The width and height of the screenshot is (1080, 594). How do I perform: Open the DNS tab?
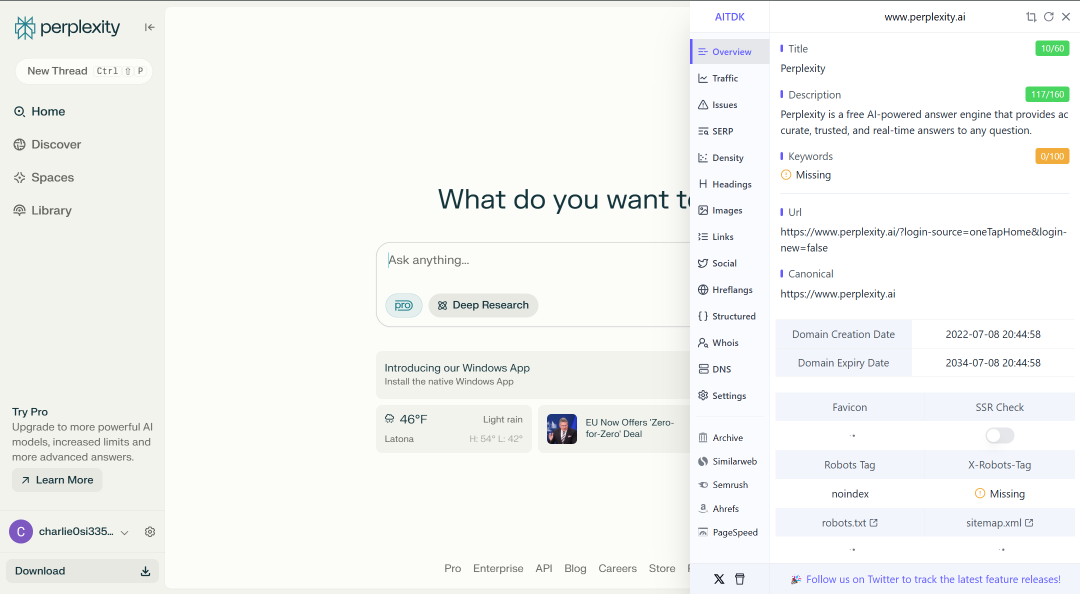pyautogui.click(x=729, y=369)
